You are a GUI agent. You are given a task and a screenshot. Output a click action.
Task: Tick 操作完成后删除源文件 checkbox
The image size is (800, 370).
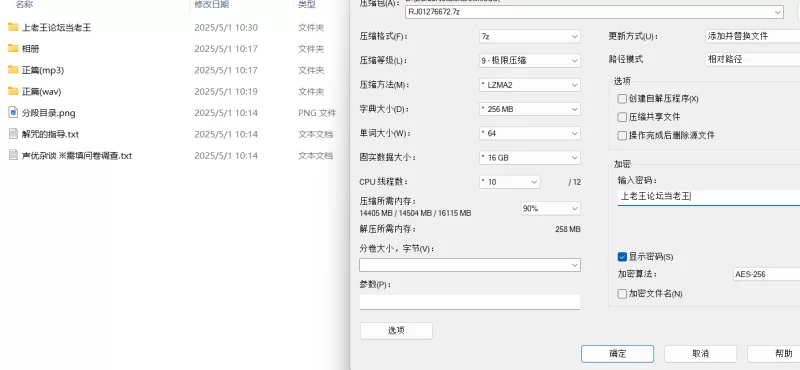pos(622,135)
